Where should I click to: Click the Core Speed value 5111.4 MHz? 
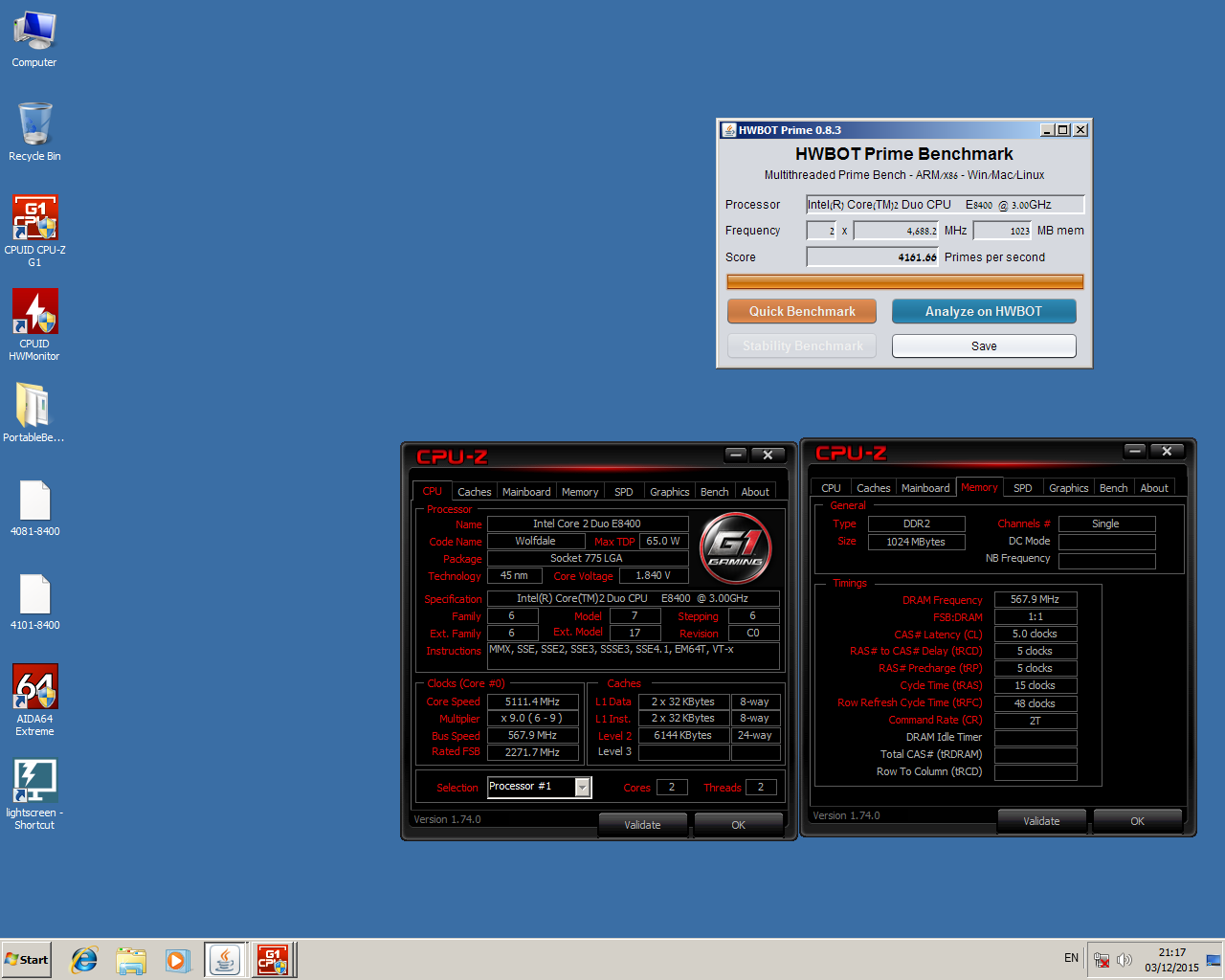tap(532, 702)
